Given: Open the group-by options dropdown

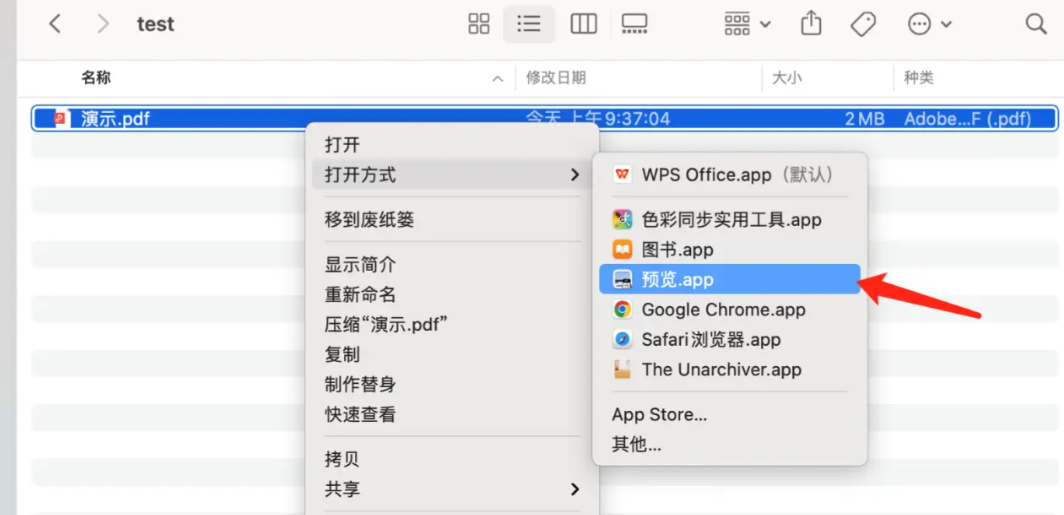Looking at the screenshot, I should coord(747,24).
